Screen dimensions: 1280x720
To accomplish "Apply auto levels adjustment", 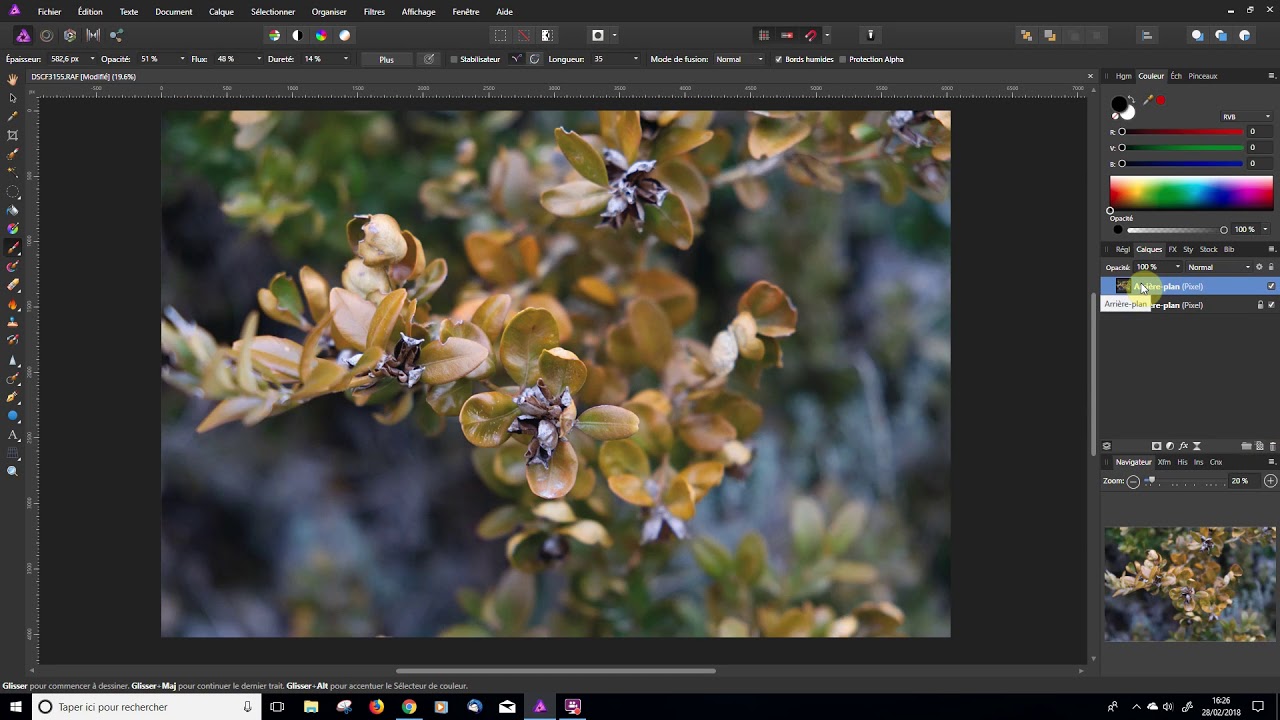I will (x=274, y=35).
